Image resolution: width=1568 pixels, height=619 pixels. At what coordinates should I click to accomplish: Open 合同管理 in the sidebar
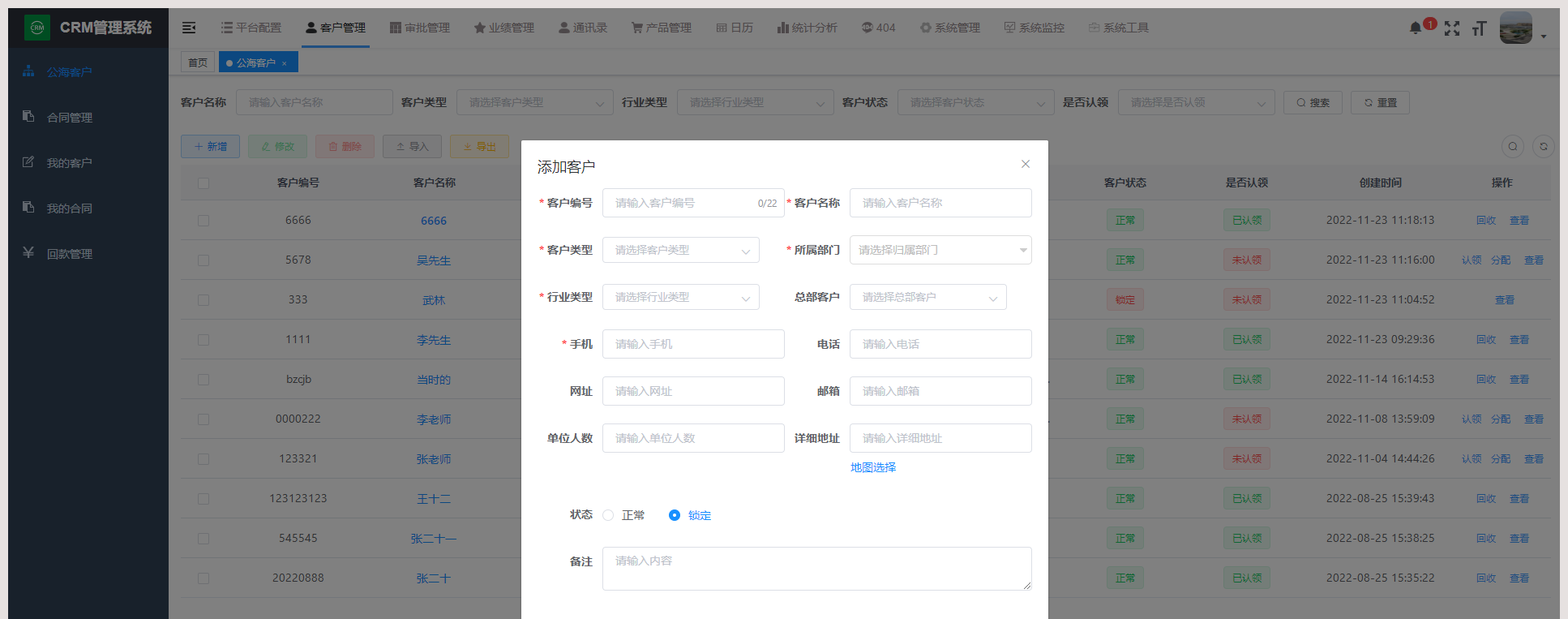pos(70,118)
